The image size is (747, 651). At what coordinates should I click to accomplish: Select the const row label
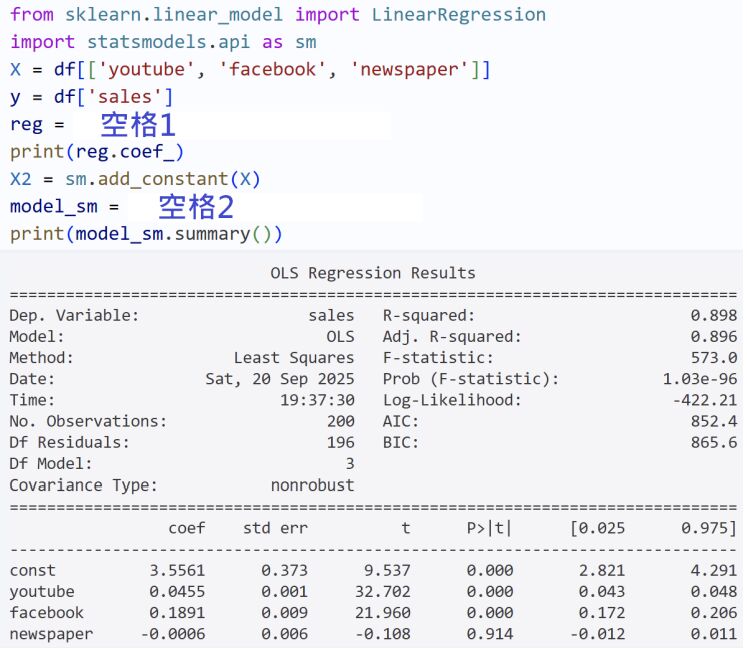coord(32,570)
